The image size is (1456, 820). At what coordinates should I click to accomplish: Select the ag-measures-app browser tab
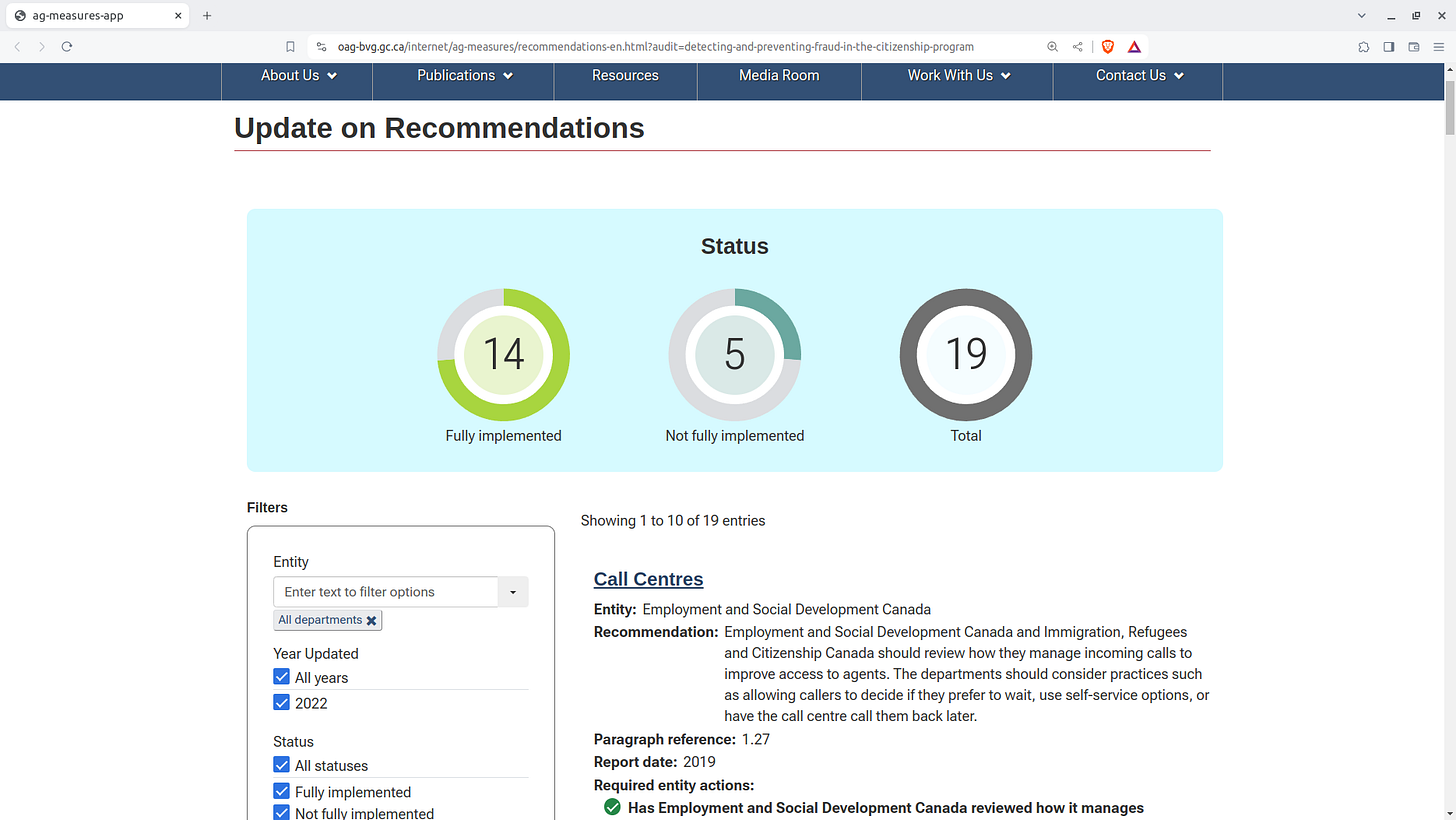click(96, 16)
